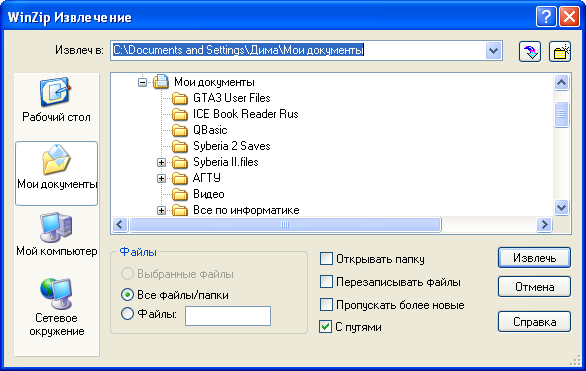
Task: Click the folder icon beside АГТУ
Action: pyautogui.click(x=180, y=179)
